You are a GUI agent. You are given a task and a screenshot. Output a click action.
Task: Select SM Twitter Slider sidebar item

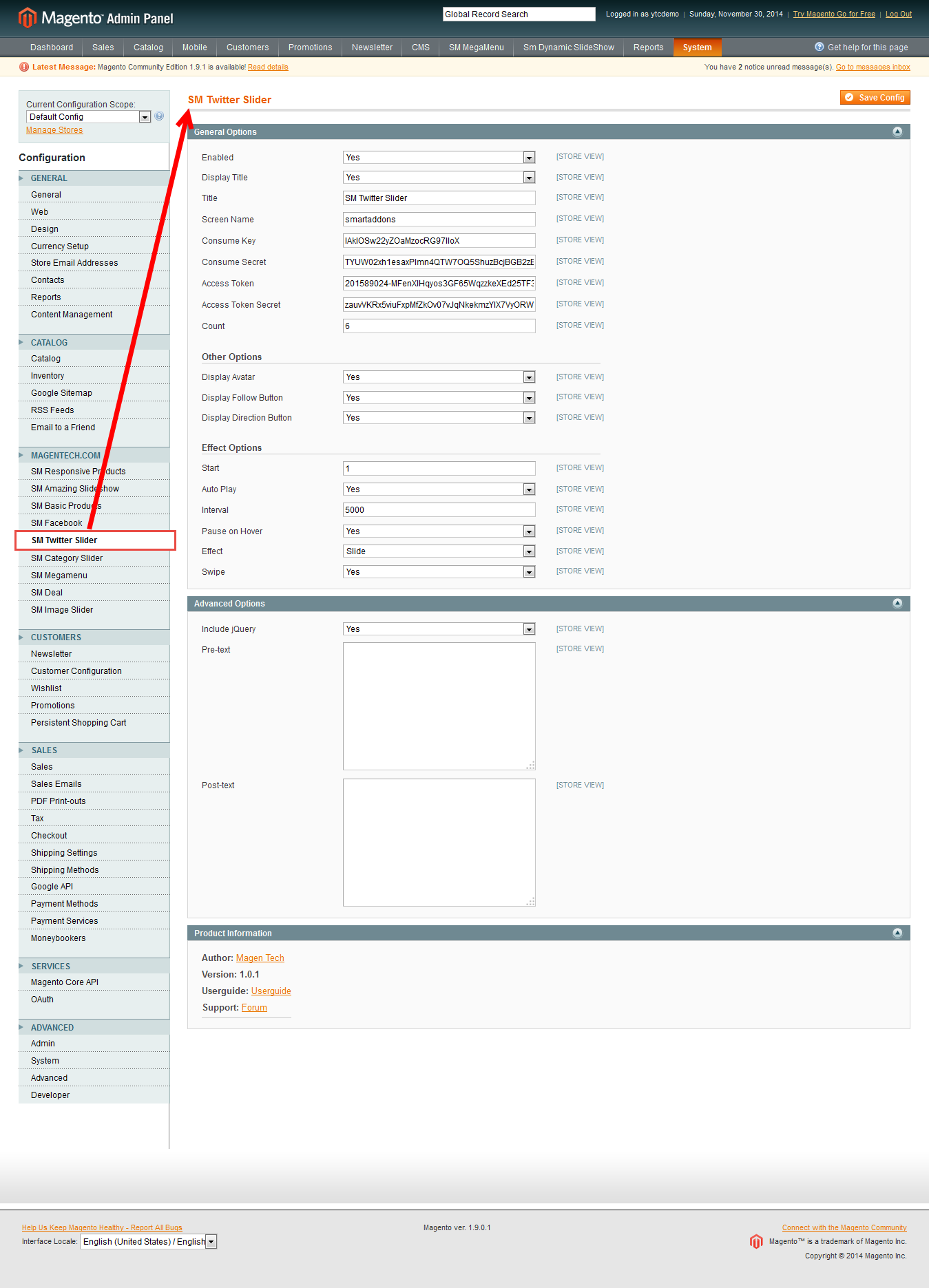pos(95,540)
